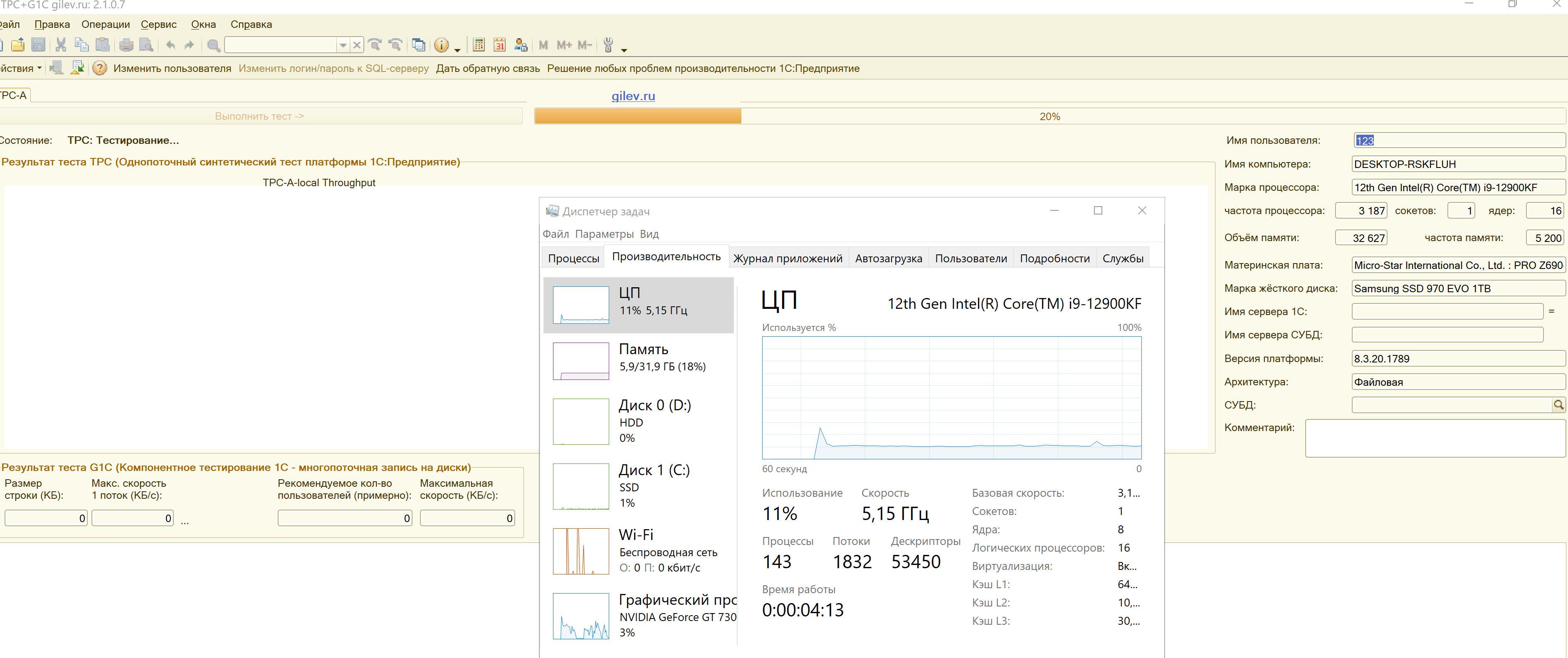
Task: Click the M+ memory button
Action: (x=564, y=45)
